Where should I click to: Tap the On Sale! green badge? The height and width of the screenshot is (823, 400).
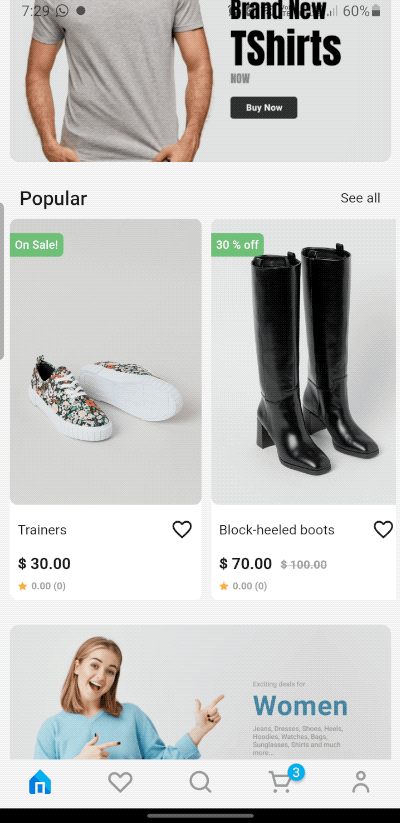[37, 245]
